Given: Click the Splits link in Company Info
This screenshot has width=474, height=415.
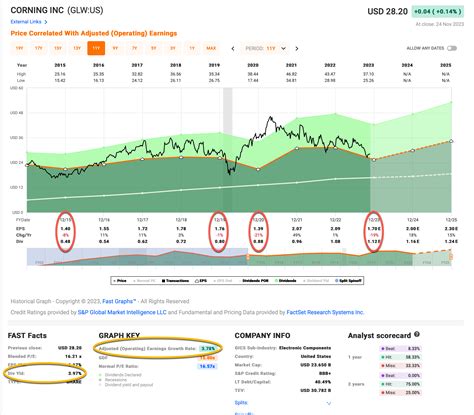Looking at the screenshot, I should point(241,403).
